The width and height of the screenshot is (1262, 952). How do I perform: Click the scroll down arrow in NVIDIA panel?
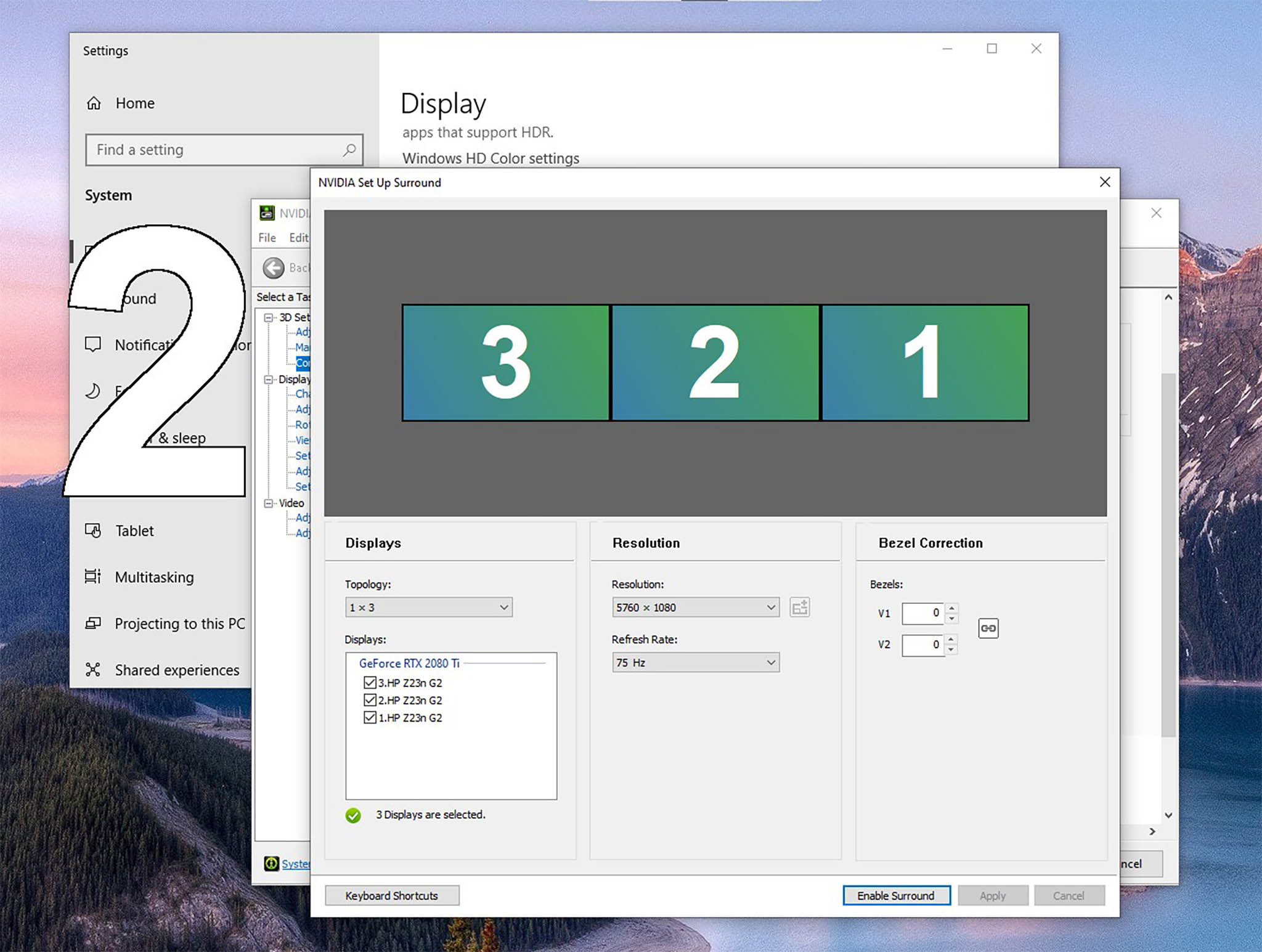point(1168,815)
